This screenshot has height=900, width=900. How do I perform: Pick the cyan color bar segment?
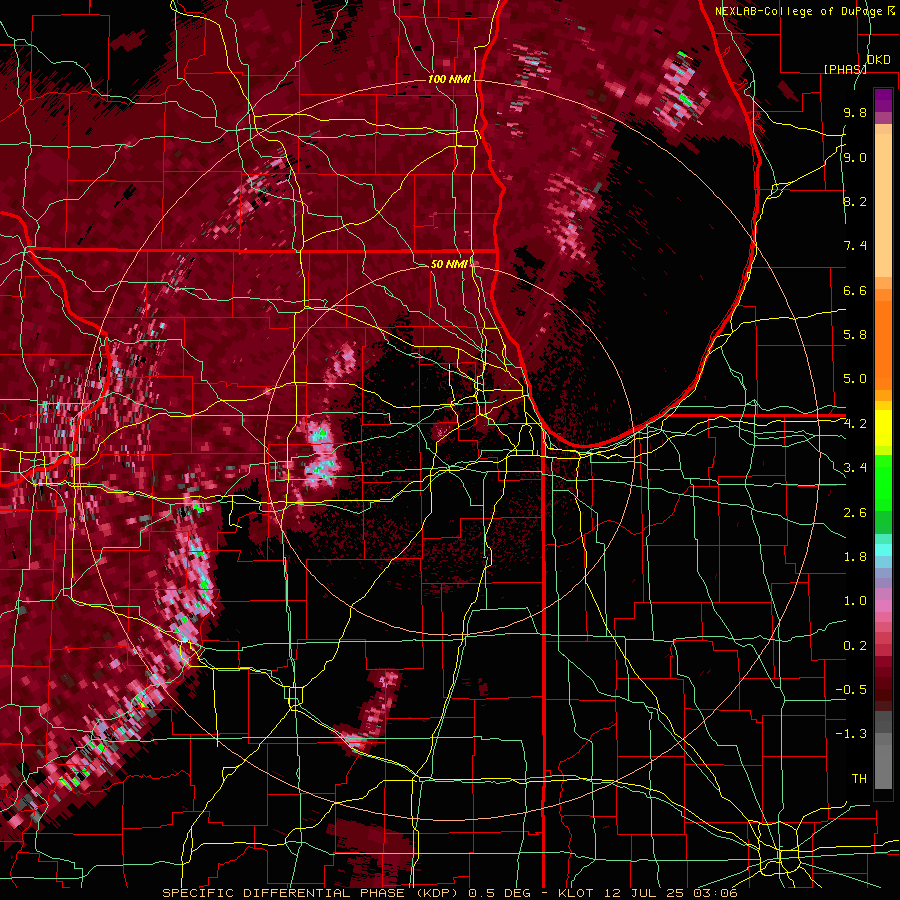(x=883, y=550)
